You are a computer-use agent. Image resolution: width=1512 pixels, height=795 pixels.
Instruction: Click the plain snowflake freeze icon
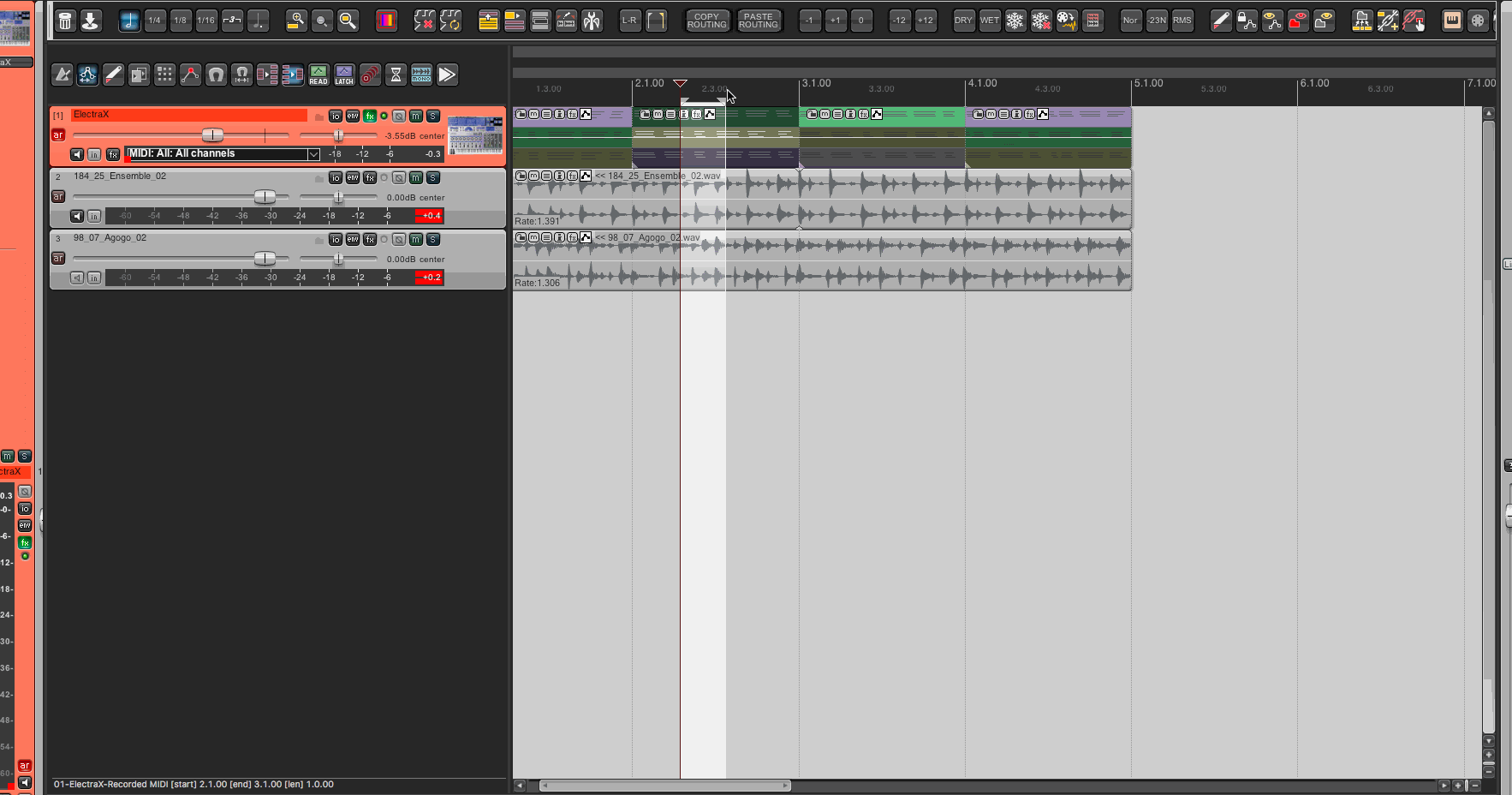[1015, 21]
